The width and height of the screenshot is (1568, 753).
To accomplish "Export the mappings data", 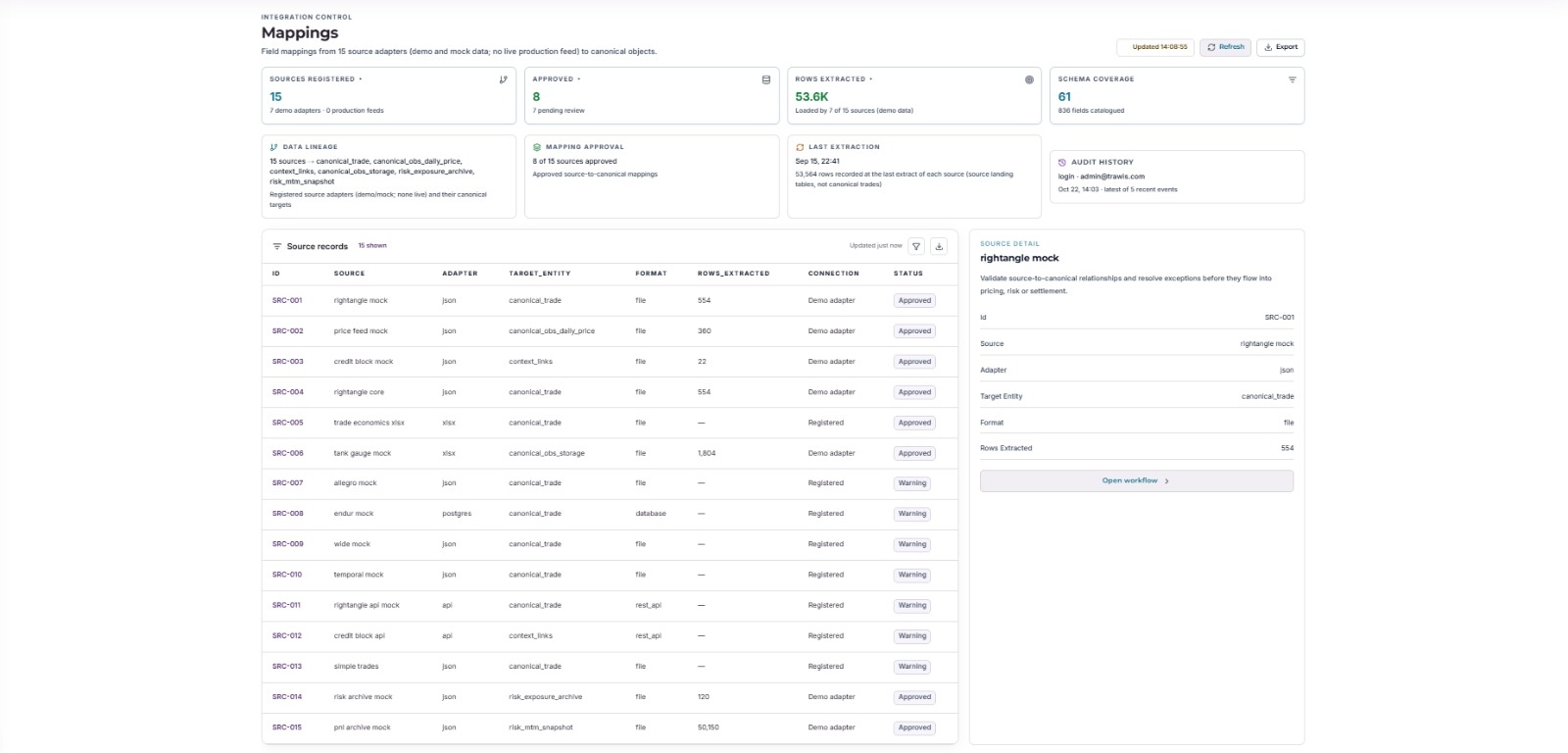I will click(1281, 47).
